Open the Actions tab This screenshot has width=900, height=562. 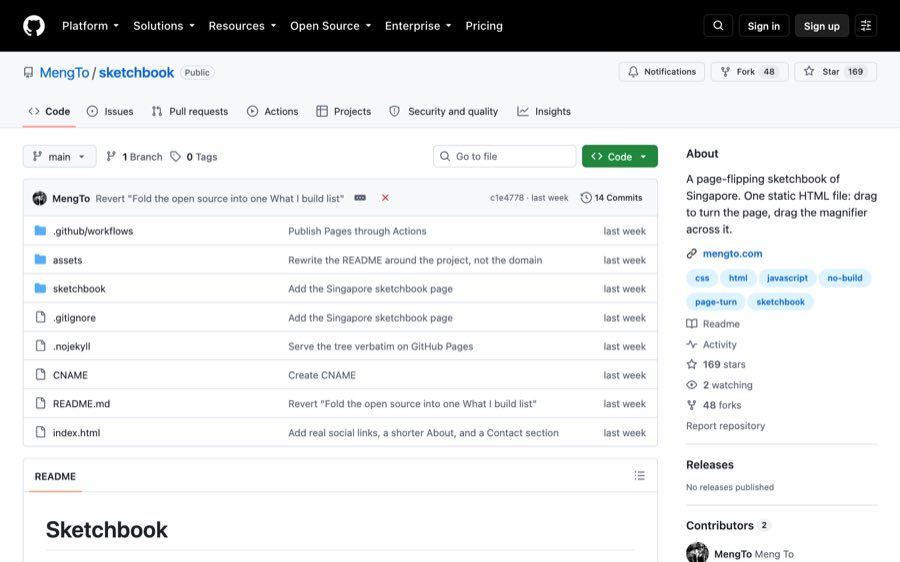pos(272,111)
